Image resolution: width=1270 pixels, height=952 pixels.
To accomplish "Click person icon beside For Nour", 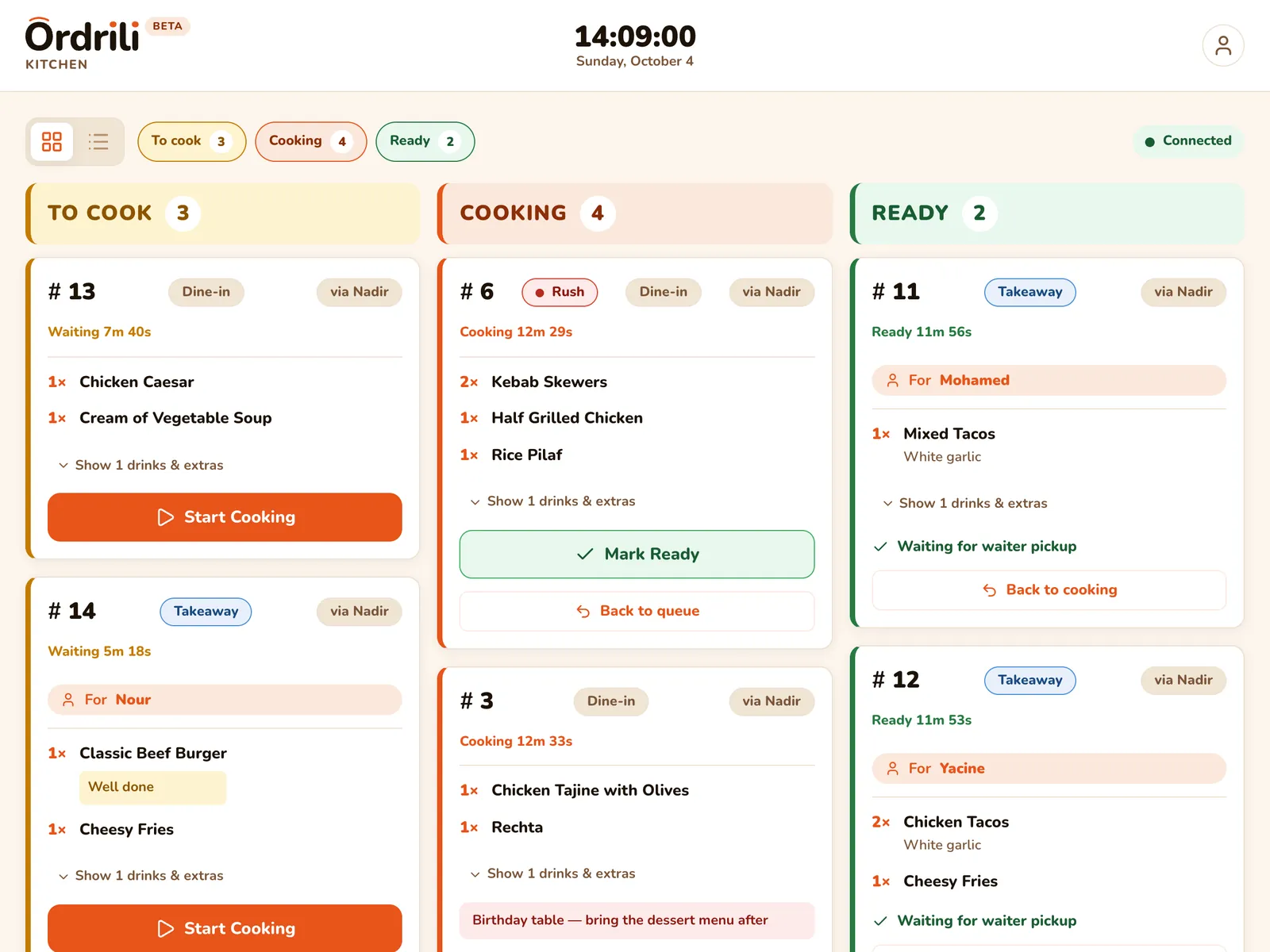I will click(x=68, y=700).
